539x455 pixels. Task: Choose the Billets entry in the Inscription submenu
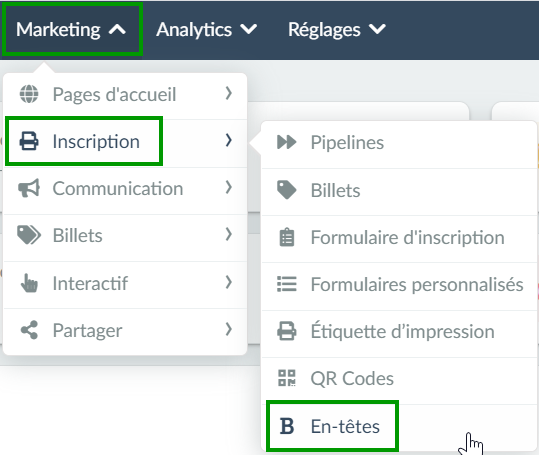[399, 190]
